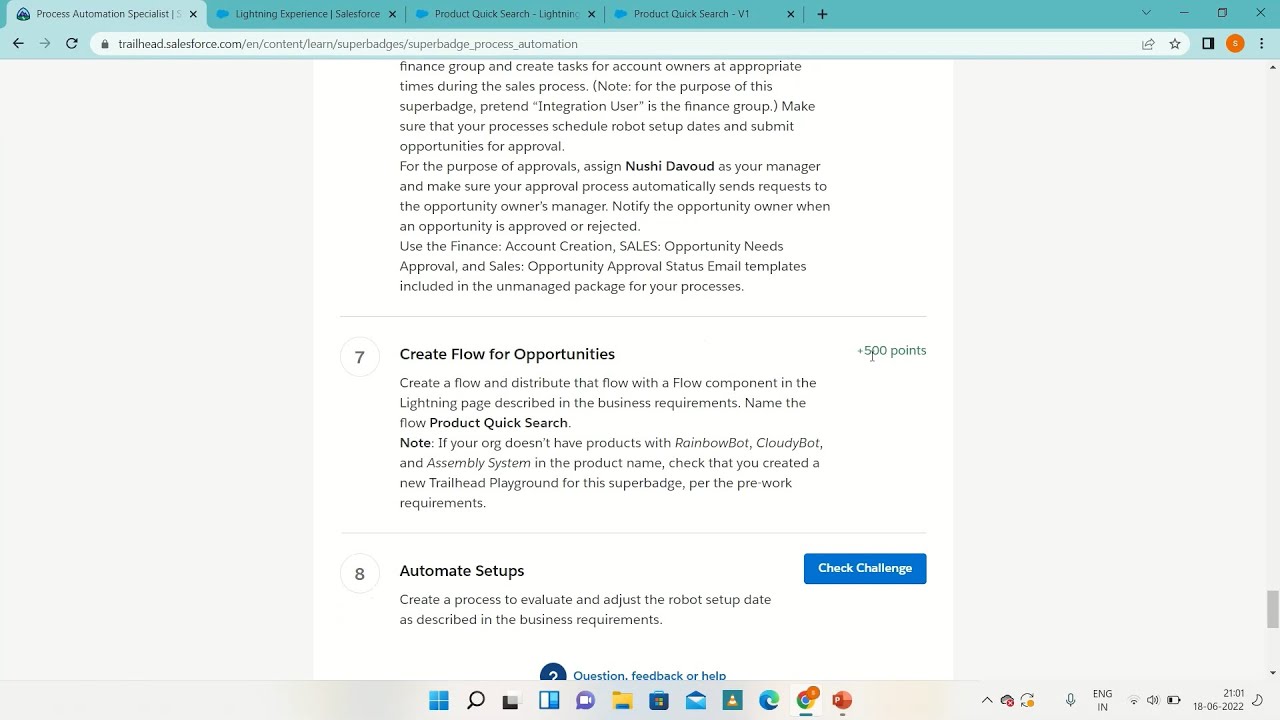Image resolution: width=1280 pixels, height=720 pixels.
Task: Open the Chrome three-dot menu
Action: 1262,44
